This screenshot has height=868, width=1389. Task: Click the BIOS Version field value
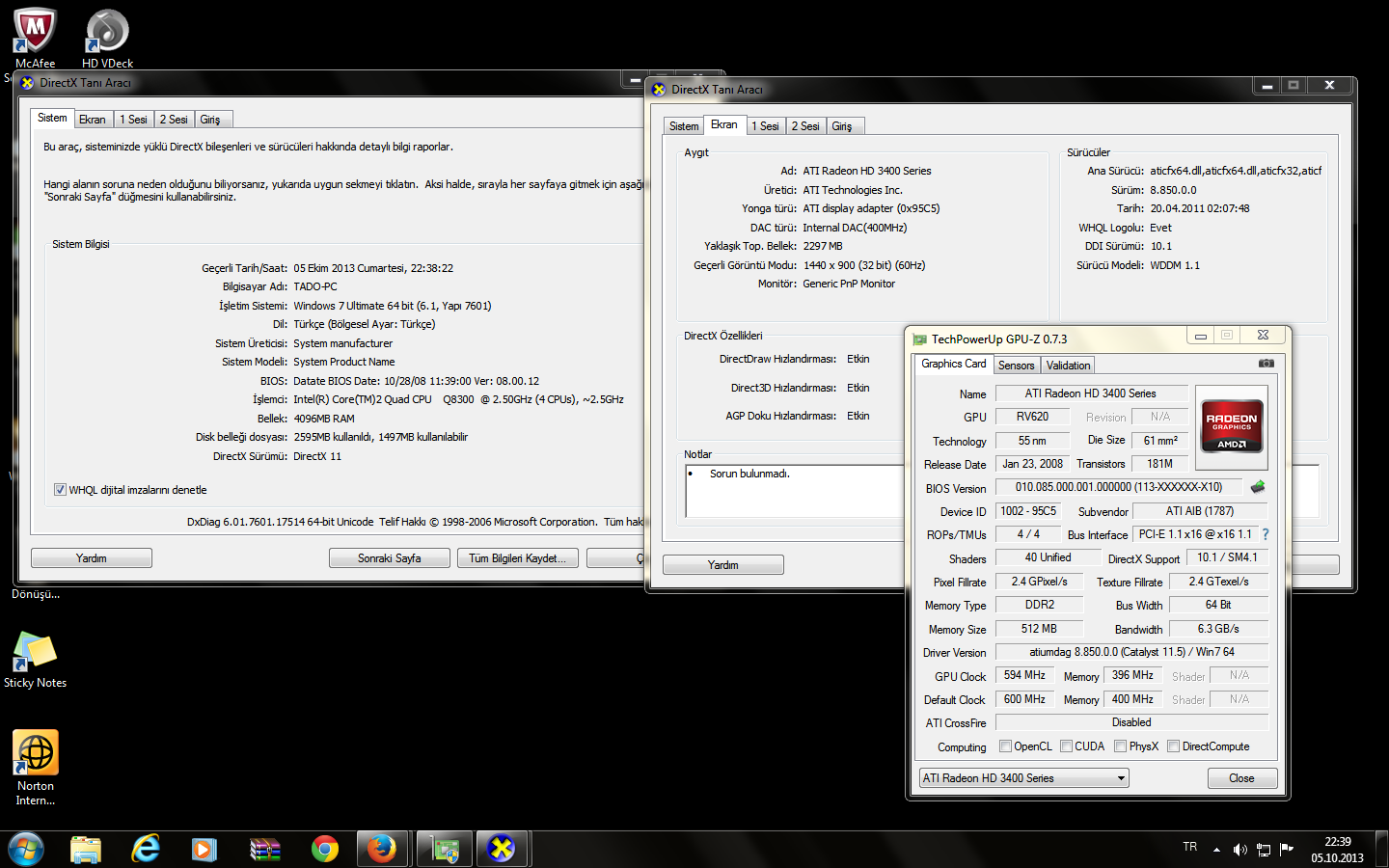1119,487
